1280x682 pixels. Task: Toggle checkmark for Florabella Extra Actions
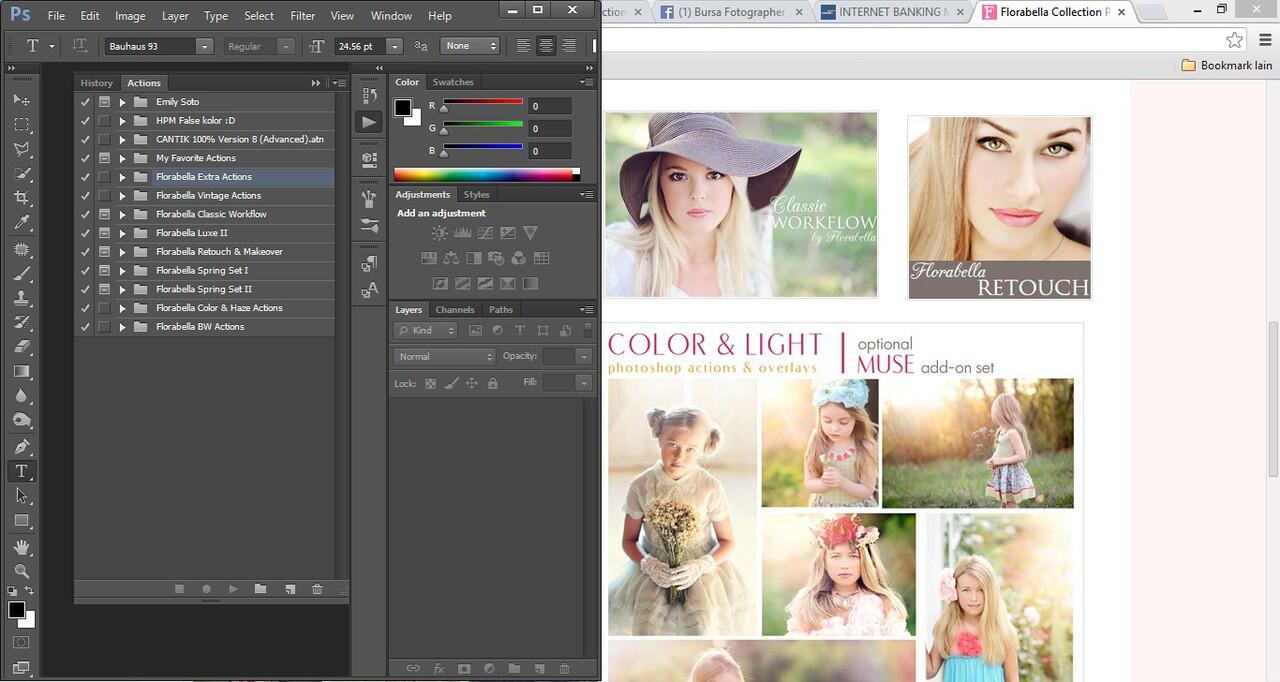coord(85,177)
